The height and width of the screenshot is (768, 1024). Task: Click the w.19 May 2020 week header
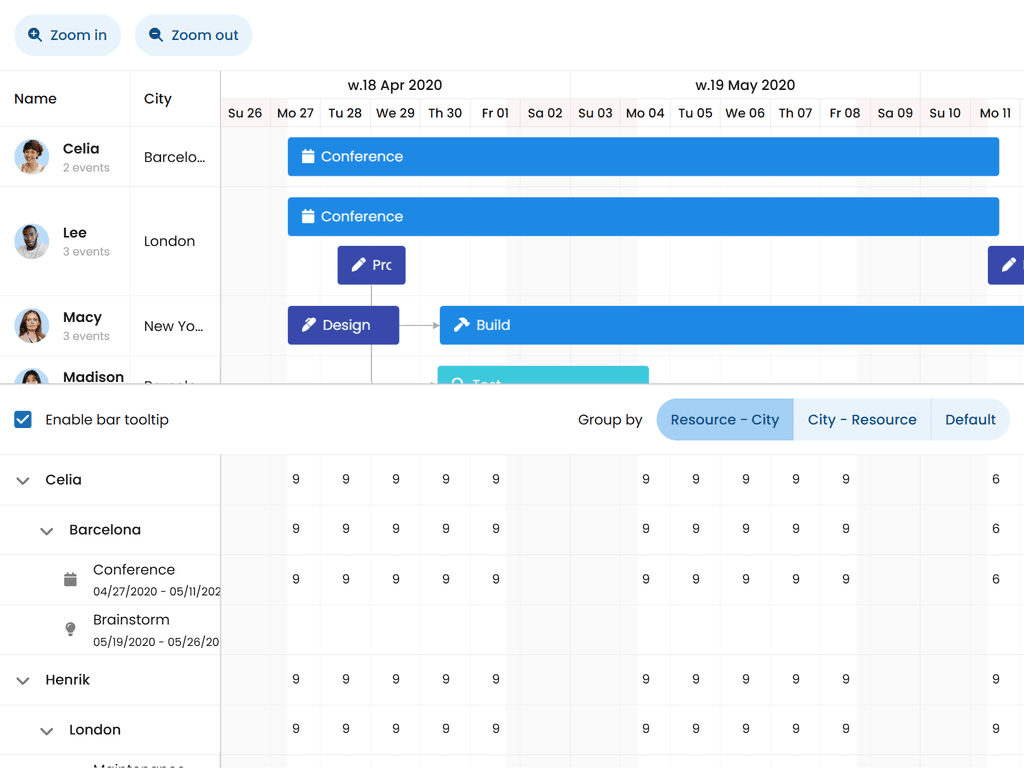pos(744,85)
